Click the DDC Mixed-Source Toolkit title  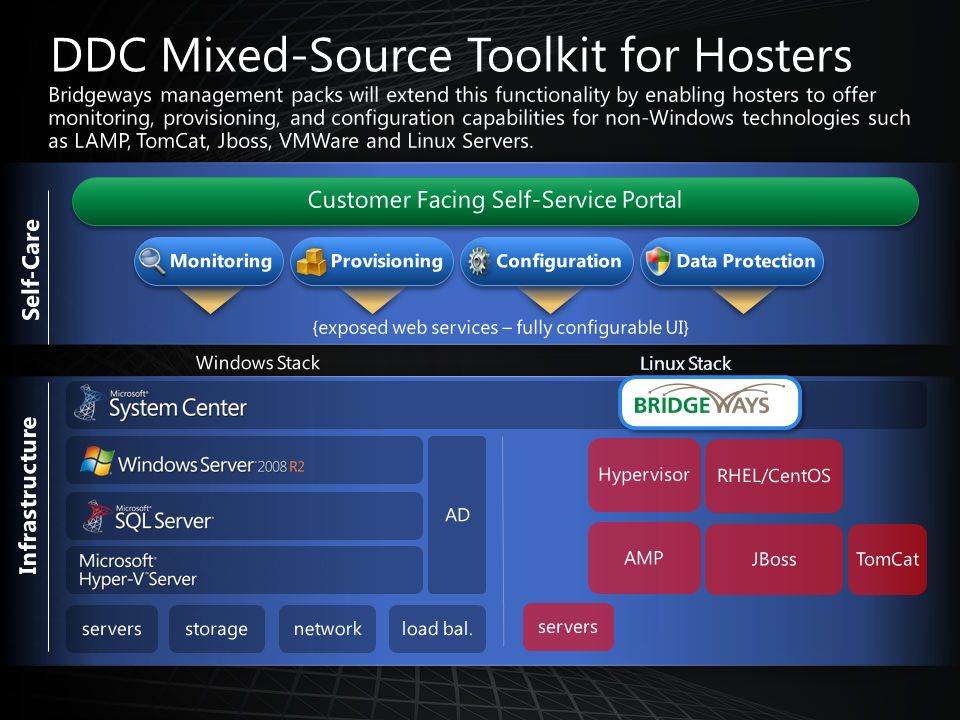pyautogui.click(x=451, y=56)
